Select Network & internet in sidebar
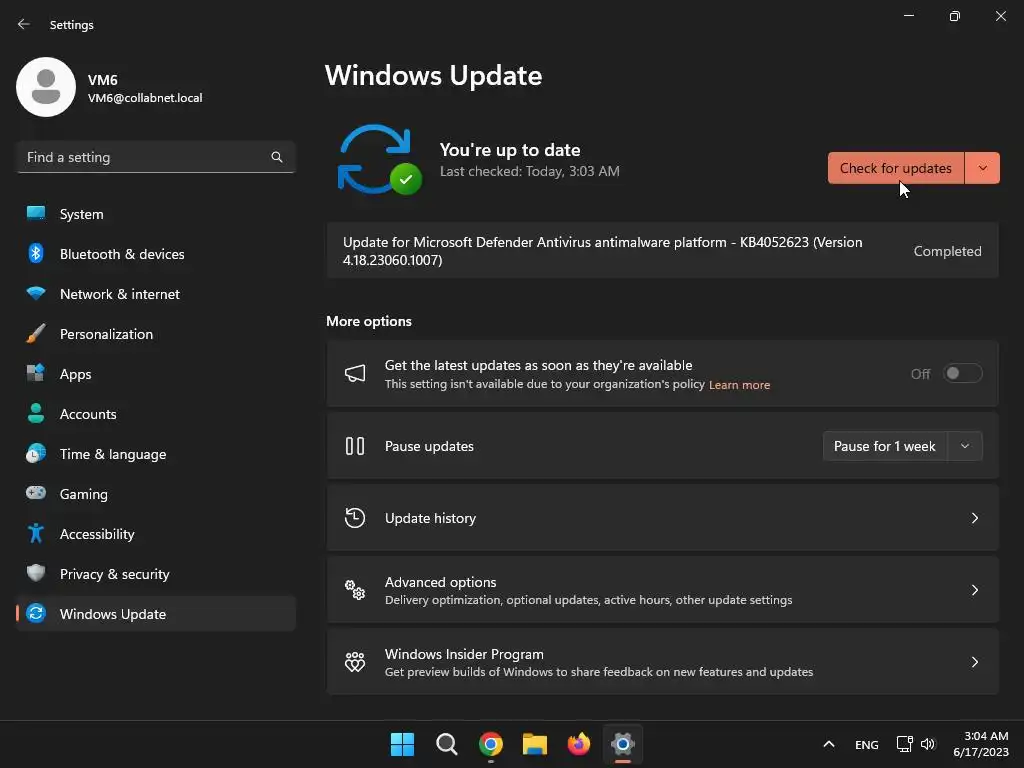Screen dimensions: 1024x768 click(x=155, y=293)
